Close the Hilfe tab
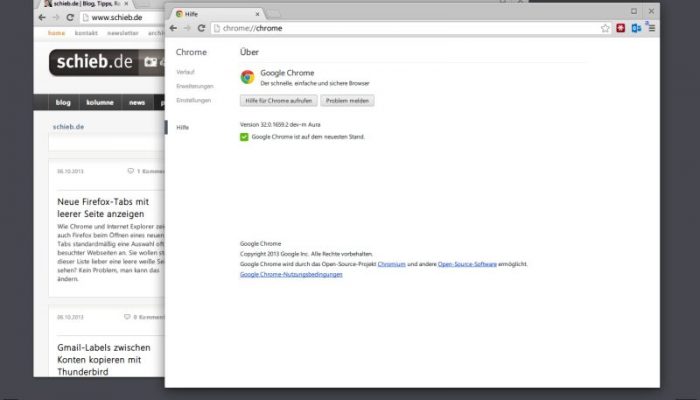The image size is (700, 400). click(x=257, y=14)
